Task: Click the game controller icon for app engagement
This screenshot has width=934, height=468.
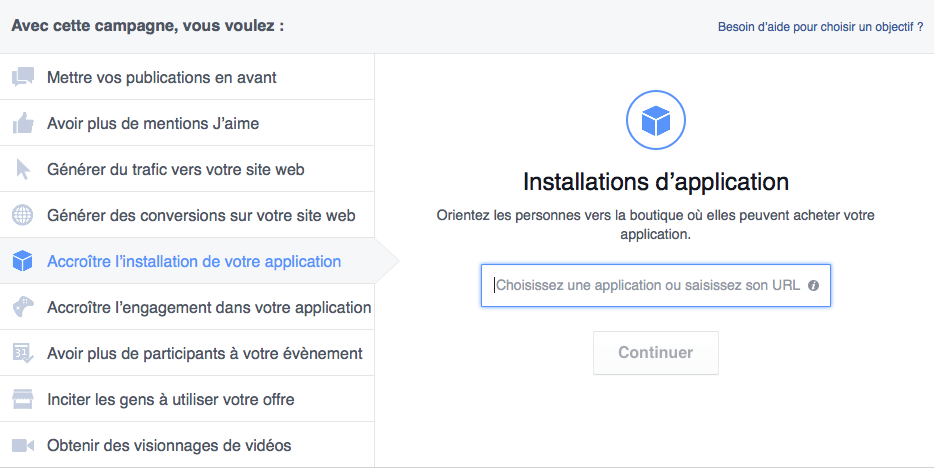Action: point(22,307)
